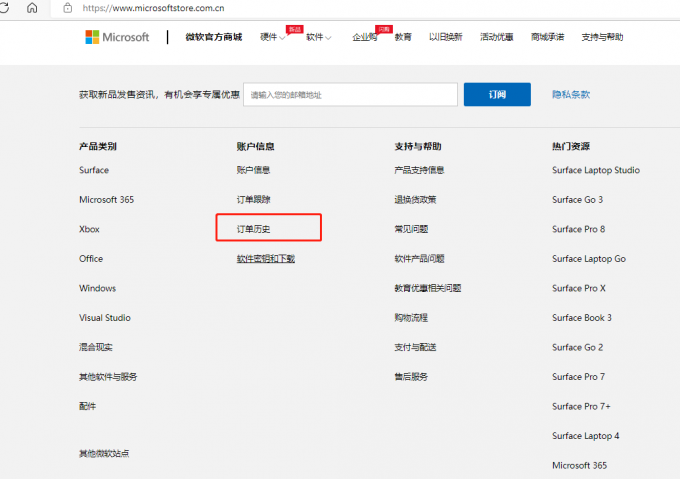Open the Surface Pro X link
This screenshot has width=680, height=479.
pos(579,288)
